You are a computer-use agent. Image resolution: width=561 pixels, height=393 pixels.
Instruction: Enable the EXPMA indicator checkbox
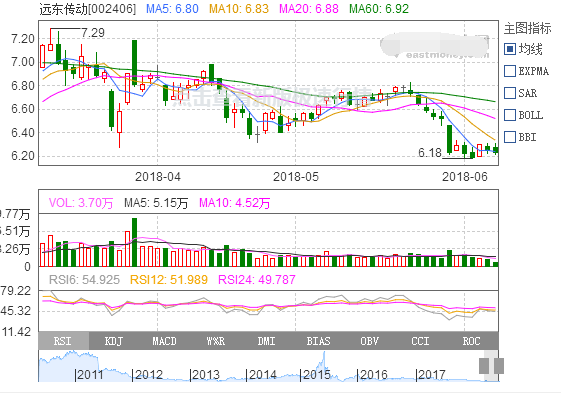coord(509,71)
